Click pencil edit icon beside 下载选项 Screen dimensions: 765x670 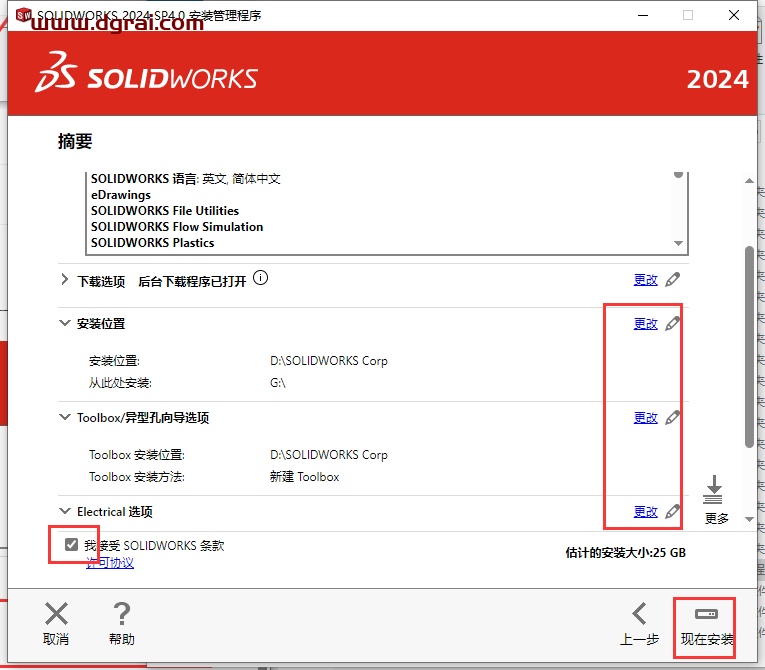pos(673,280)
